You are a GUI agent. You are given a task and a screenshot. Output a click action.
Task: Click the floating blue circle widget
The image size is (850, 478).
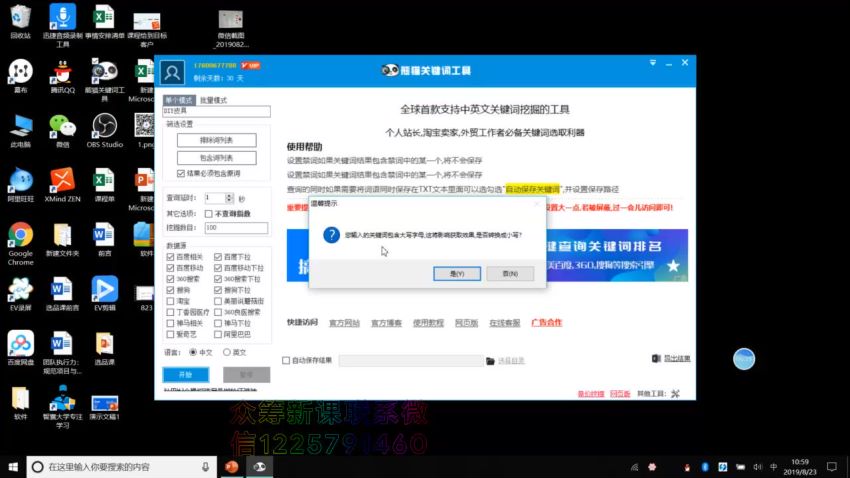pyautogui.click(x=744, y=359)
